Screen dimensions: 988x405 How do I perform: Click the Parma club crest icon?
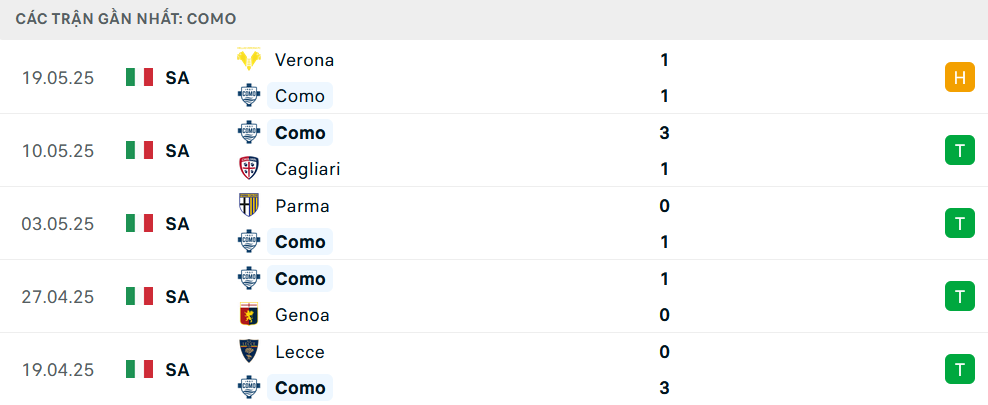[249, 205]
